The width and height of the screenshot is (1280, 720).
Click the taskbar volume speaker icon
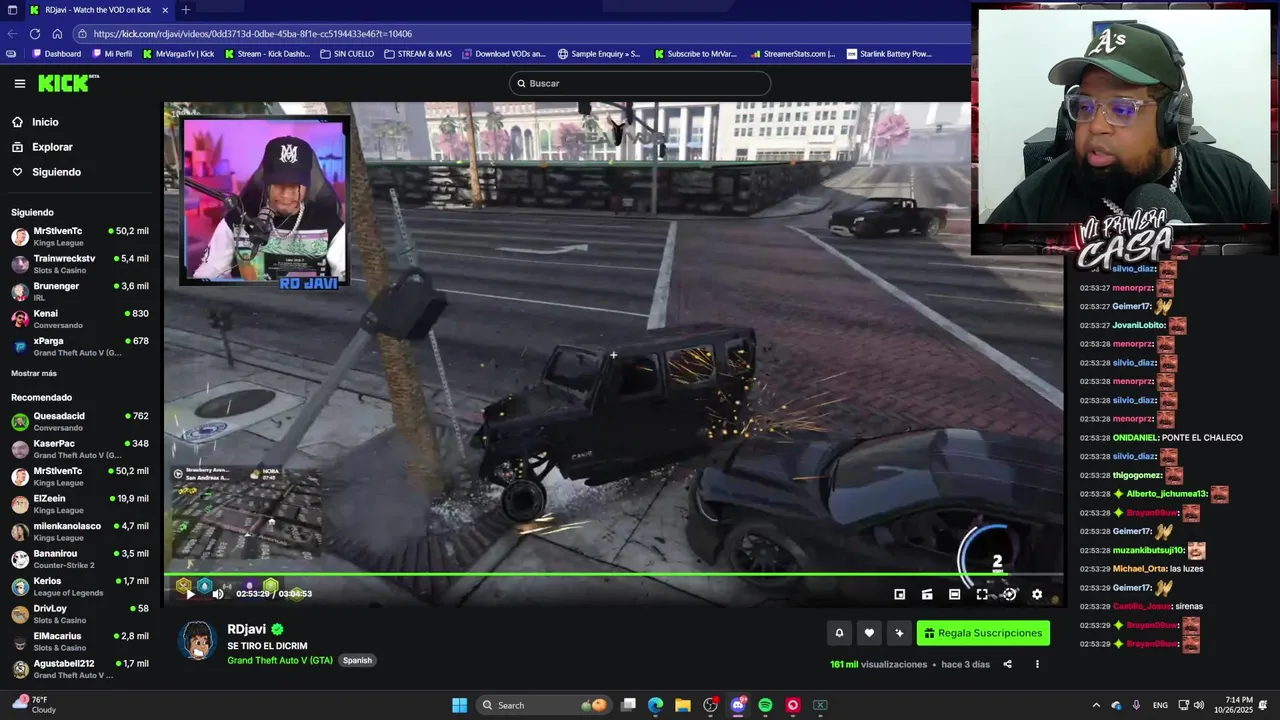1199,705
